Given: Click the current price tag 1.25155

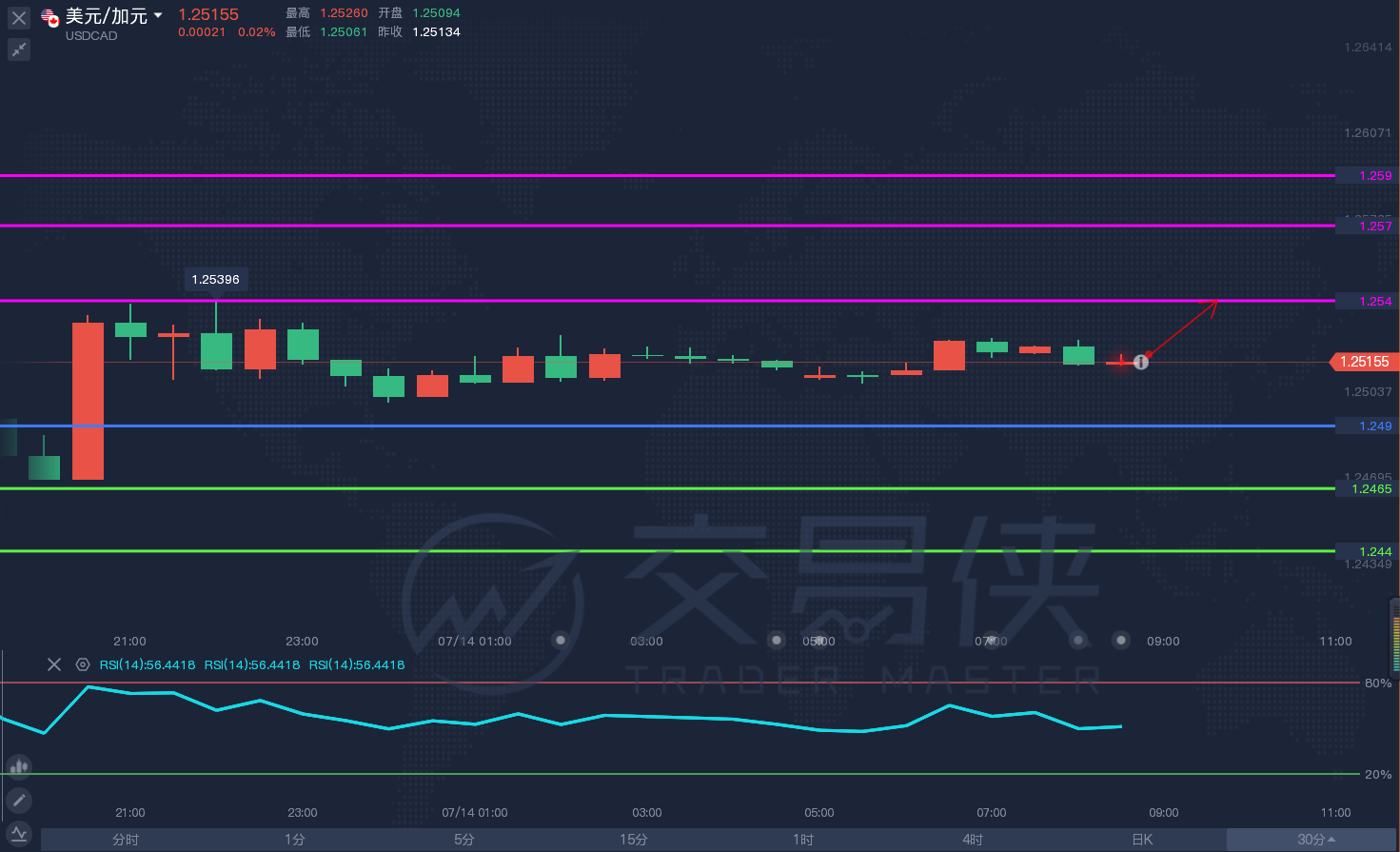Looking at the screenshot, I should 1364,362.
